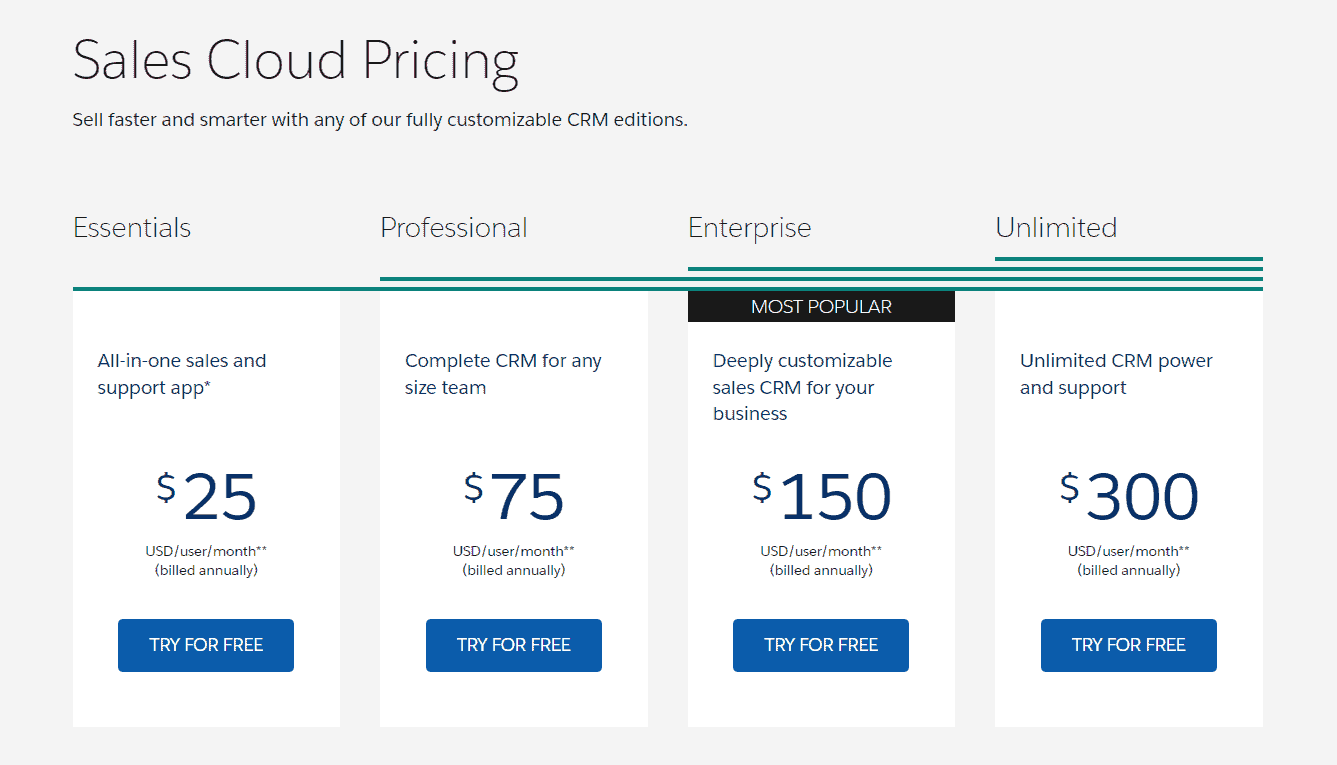Click 'Unlimited CRM power and support' text

(x=1116, y=374)
